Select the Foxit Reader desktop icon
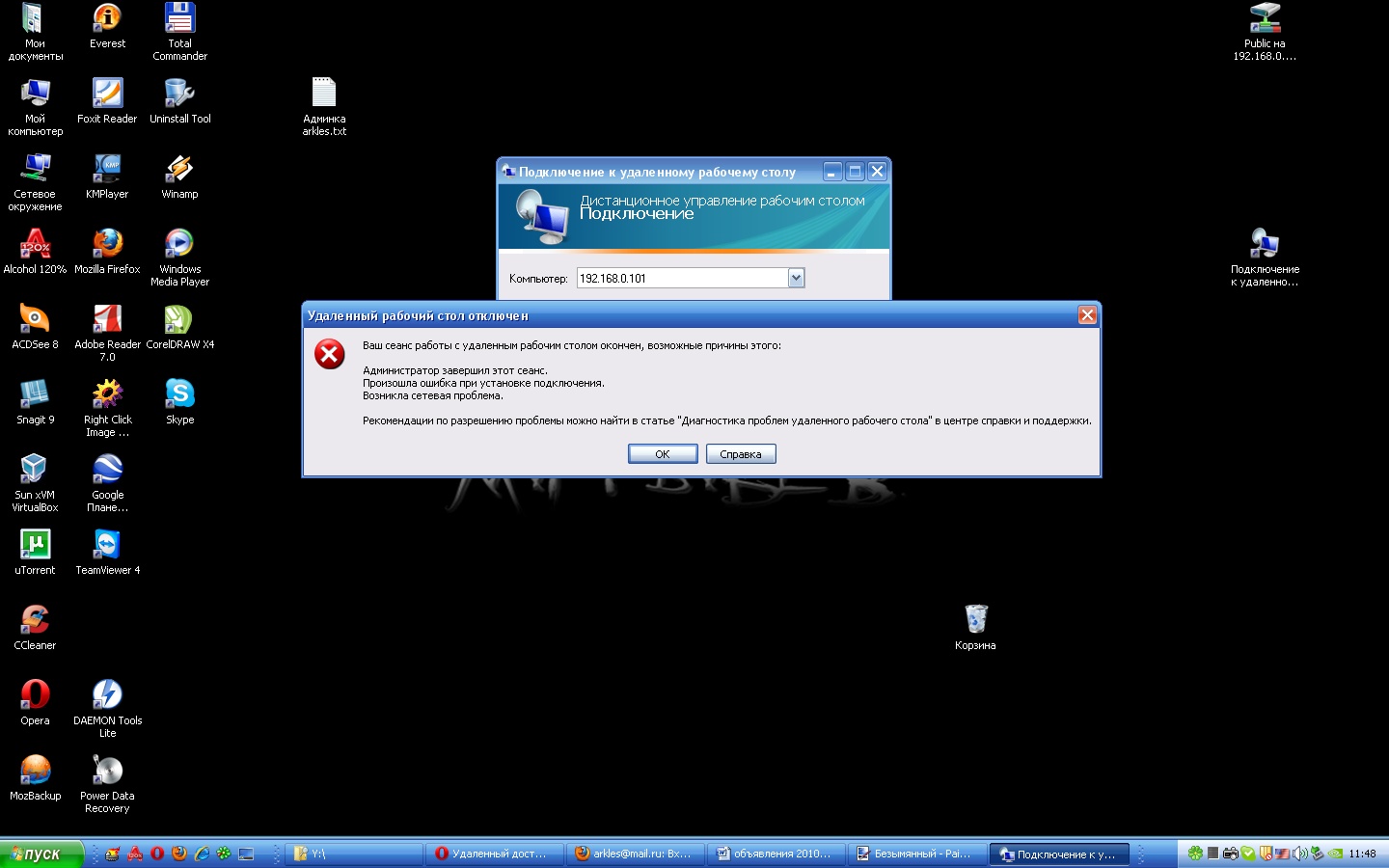This screenshot has width=1389, height=868. pyautogui.click(x=107, y=101)
